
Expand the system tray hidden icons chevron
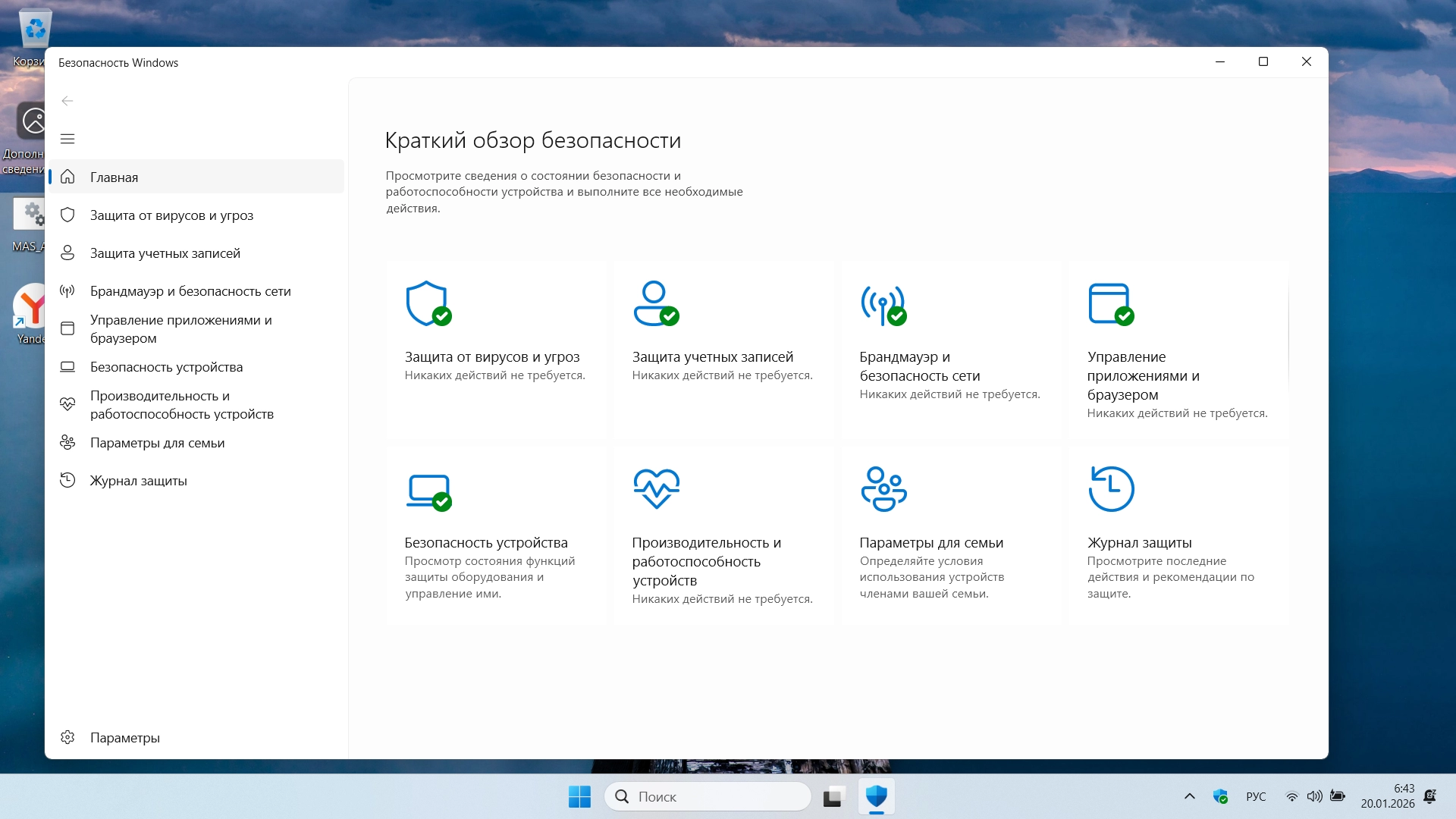point(1189,796)
